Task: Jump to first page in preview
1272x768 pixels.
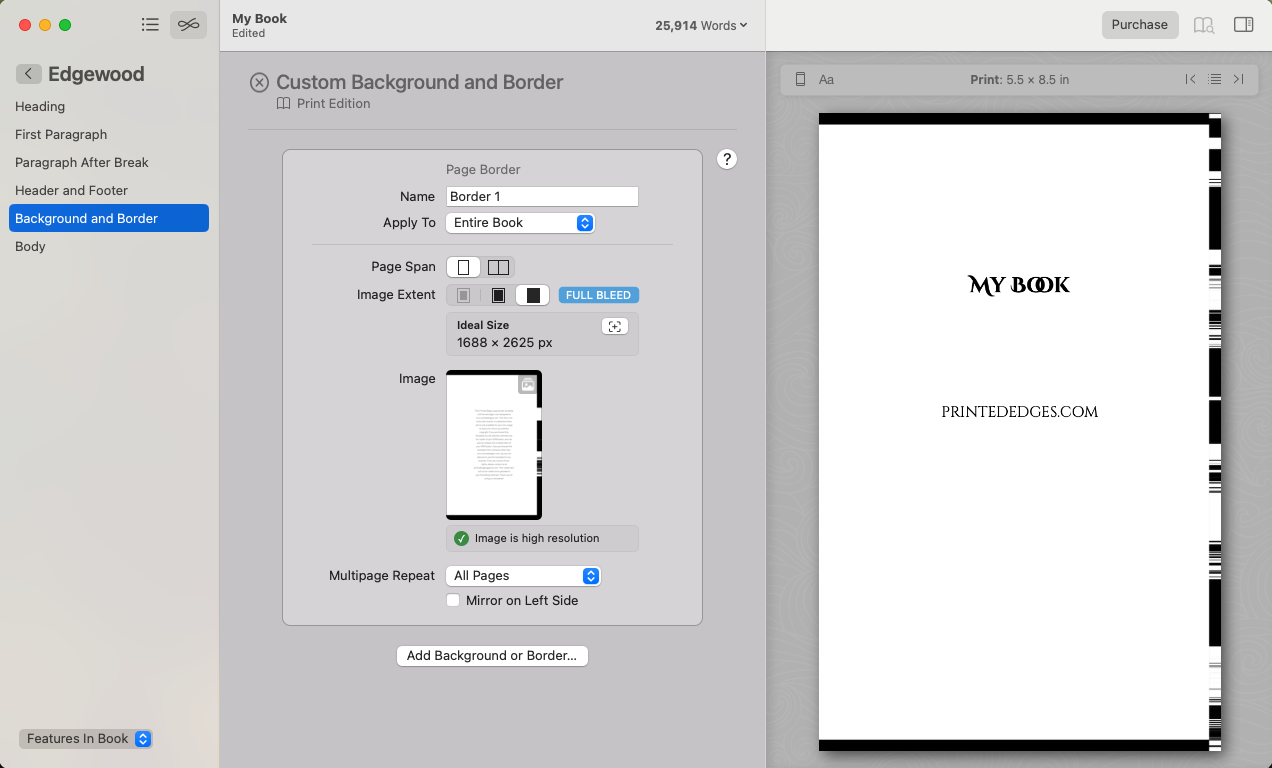Action: [1190, 79]
